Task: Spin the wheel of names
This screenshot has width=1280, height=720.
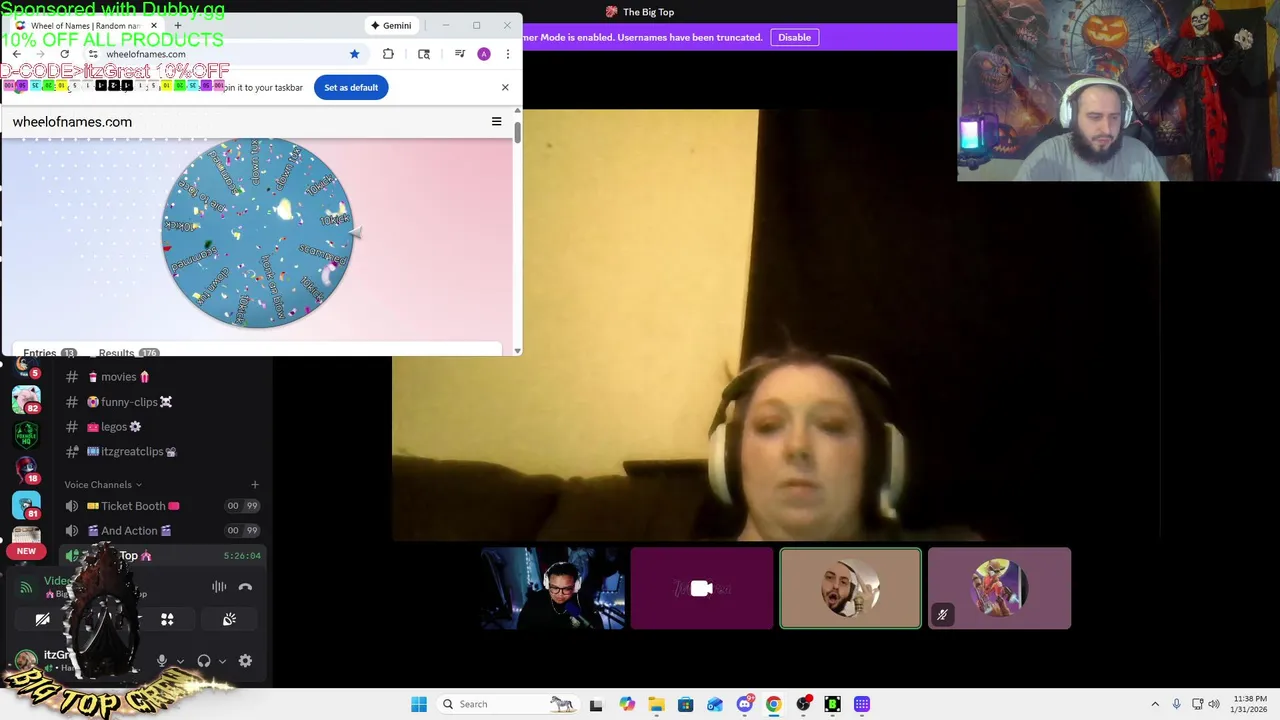Action: [258, 233]
